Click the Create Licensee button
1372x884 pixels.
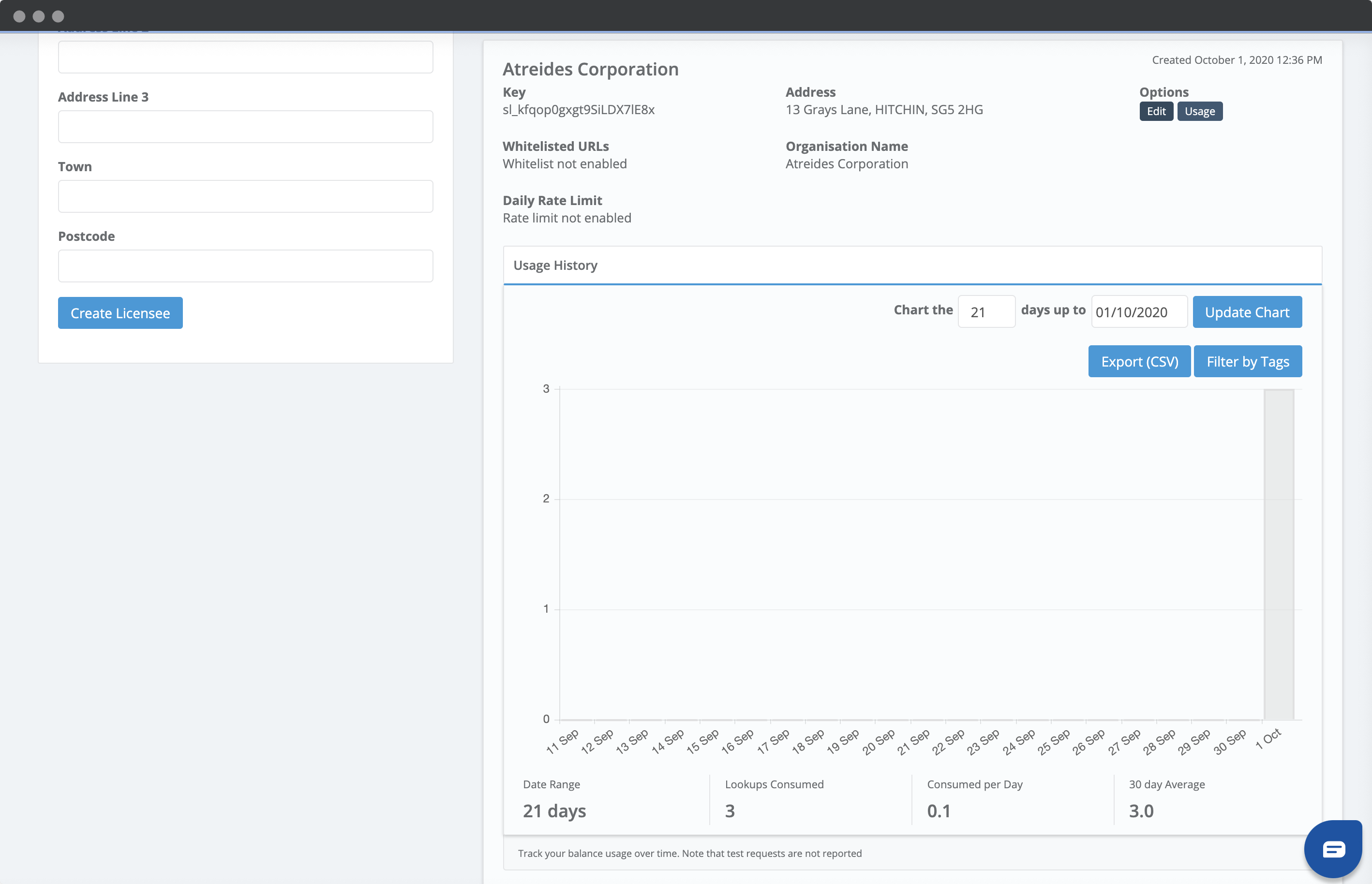click(120, 313)
